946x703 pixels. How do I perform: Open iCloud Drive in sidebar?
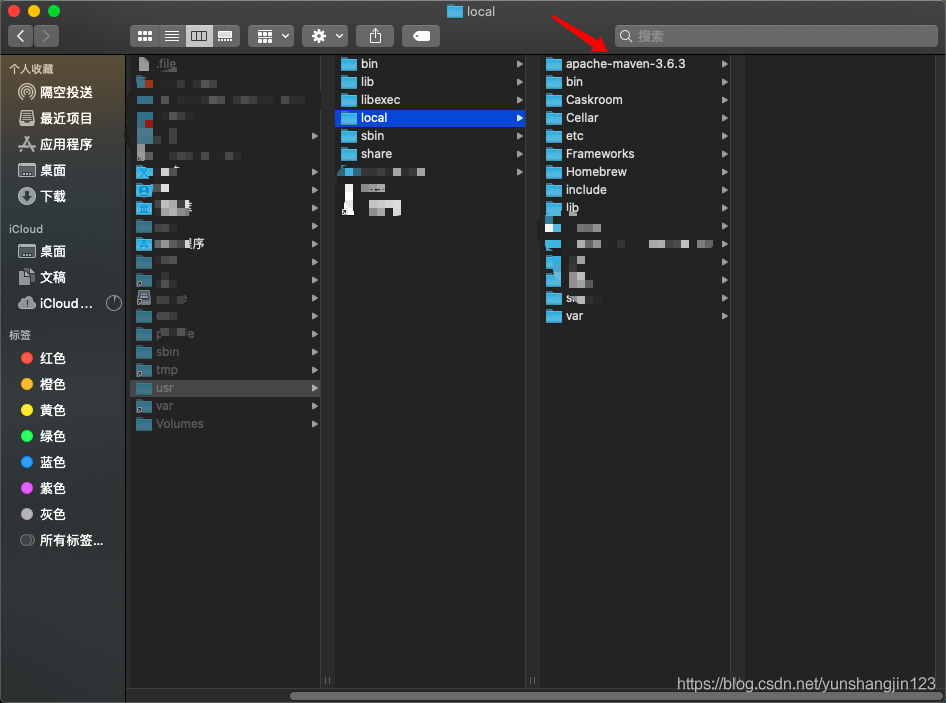pos(56,303)
